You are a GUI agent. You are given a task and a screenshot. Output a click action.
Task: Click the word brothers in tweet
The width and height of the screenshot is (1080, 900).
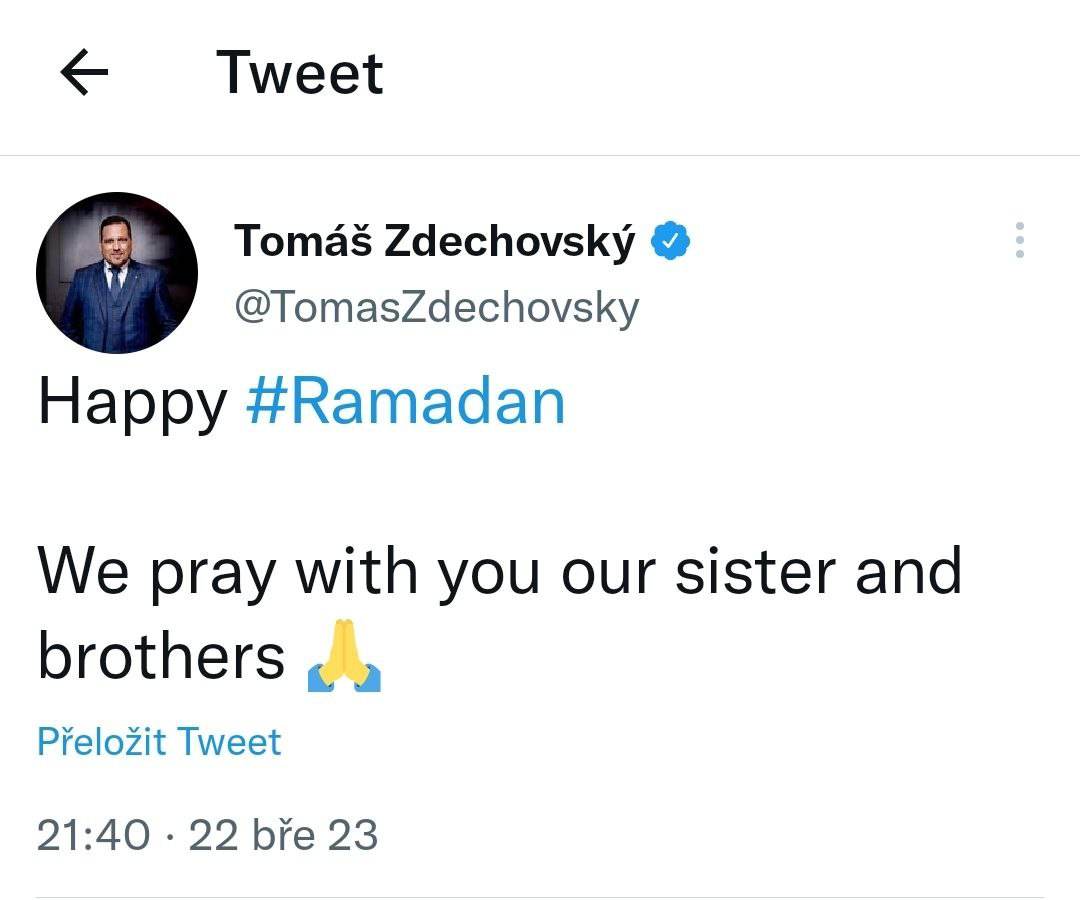point(161,654)
